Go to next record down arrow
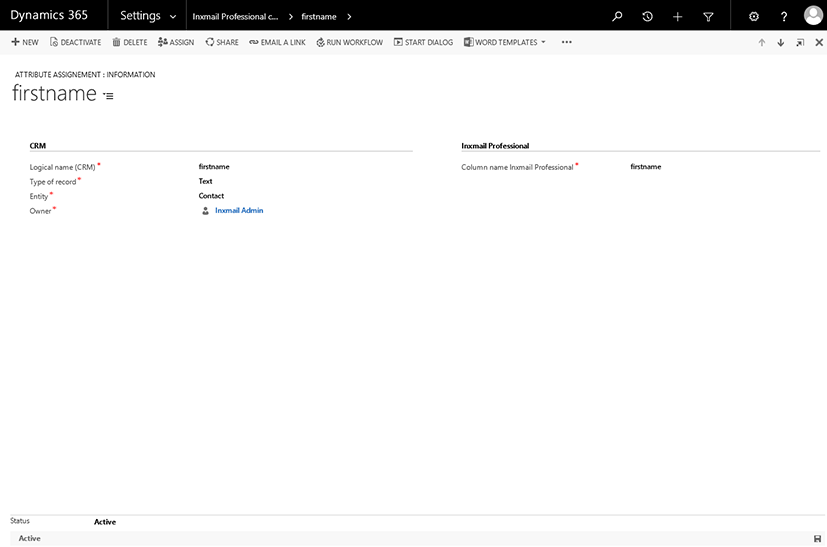827x547 pixels. coord(781,43)
